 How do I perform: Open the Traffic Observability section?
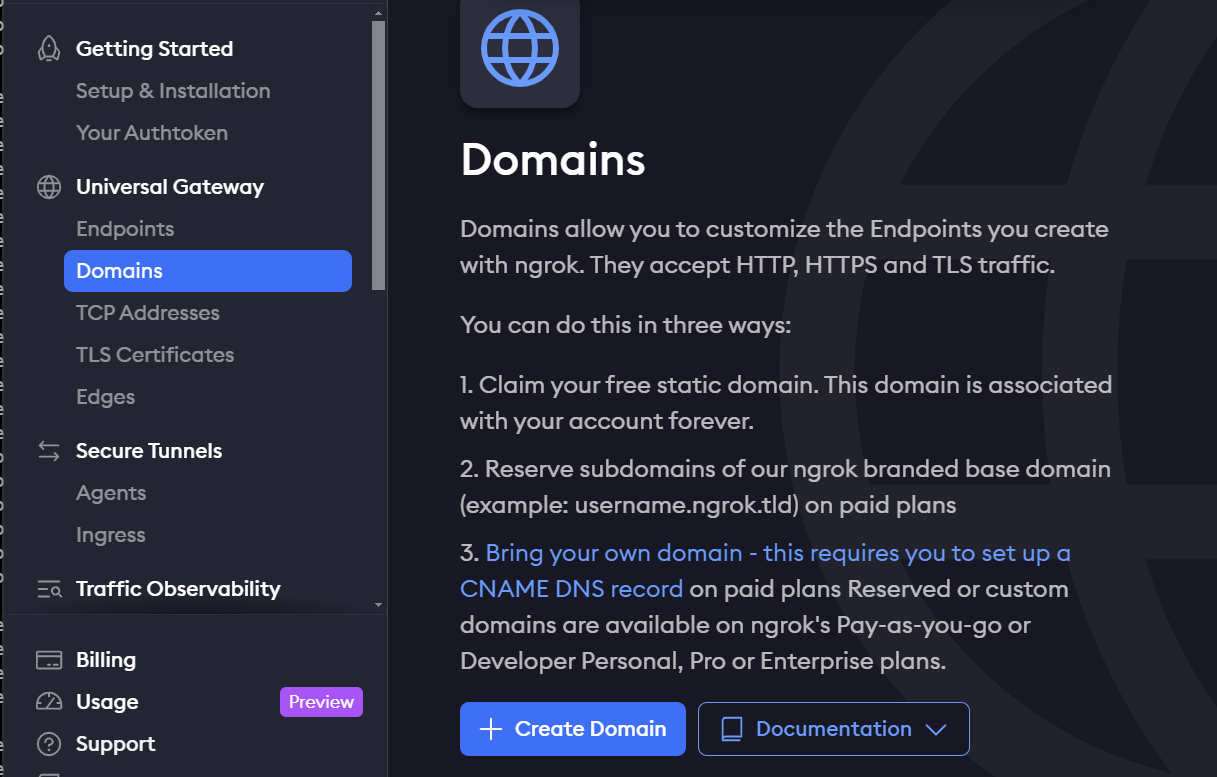click(178, 589)
